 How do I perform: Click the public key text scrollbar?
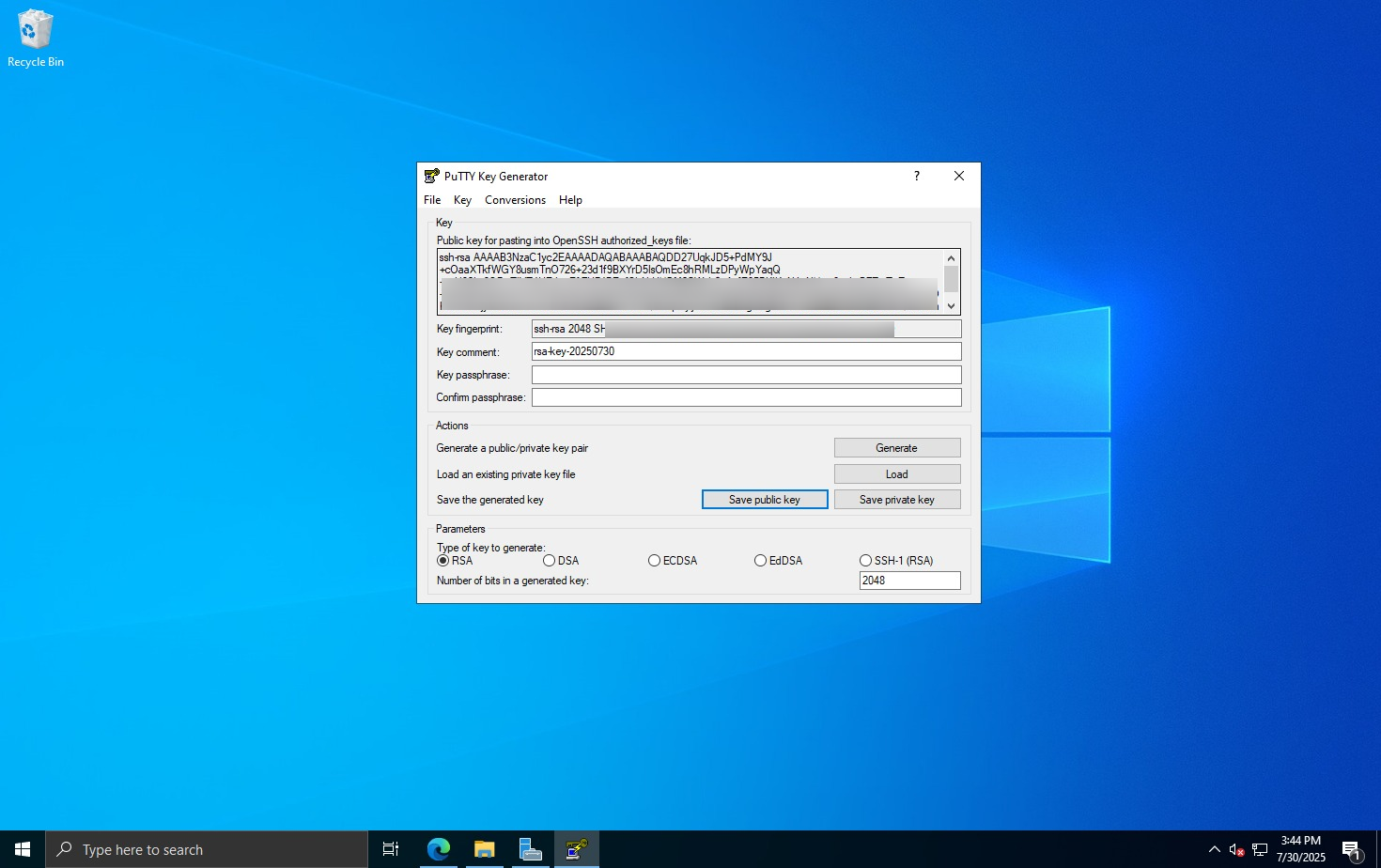(x=951, y=282)
